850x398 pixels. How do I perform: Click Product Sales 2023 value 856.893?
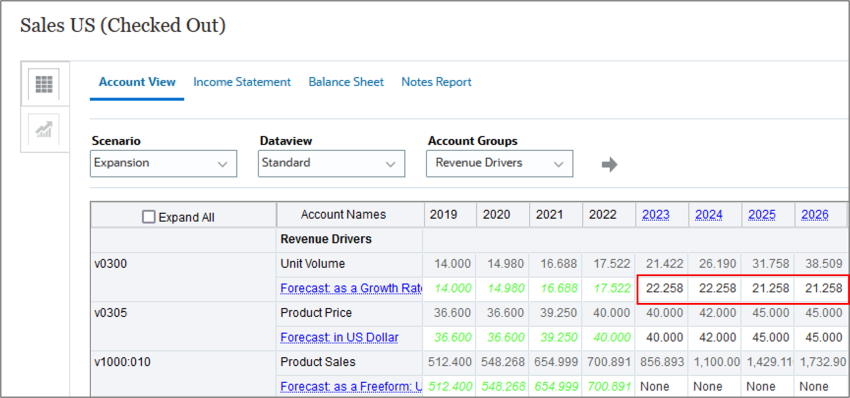coord(662,362)
